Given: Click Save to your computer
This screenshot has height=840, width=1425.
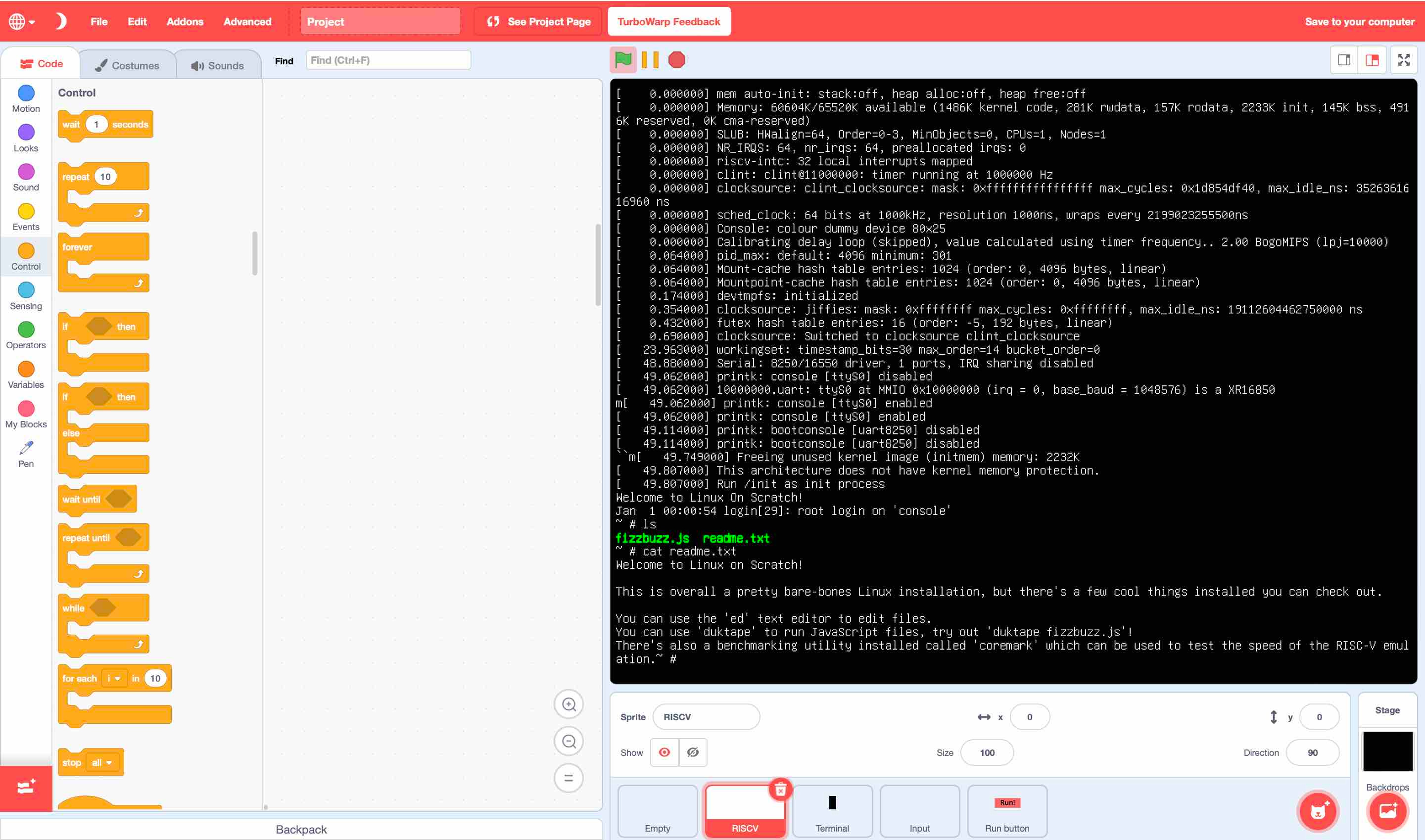Looking at the screenshot, I should 1359,21.
